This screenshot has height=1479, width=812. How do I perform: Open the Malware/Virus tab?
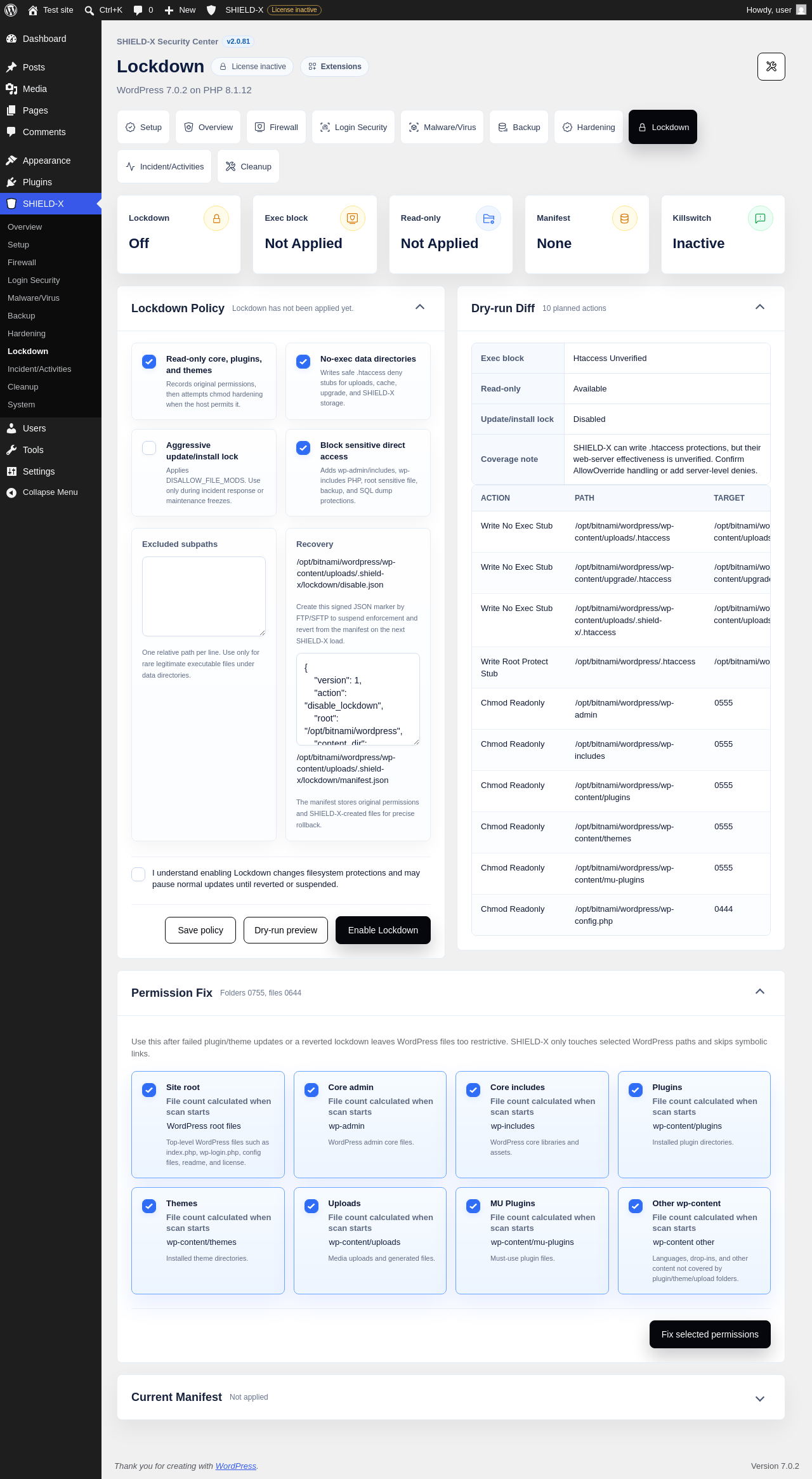pyautogui.click(x=442, y=127)
